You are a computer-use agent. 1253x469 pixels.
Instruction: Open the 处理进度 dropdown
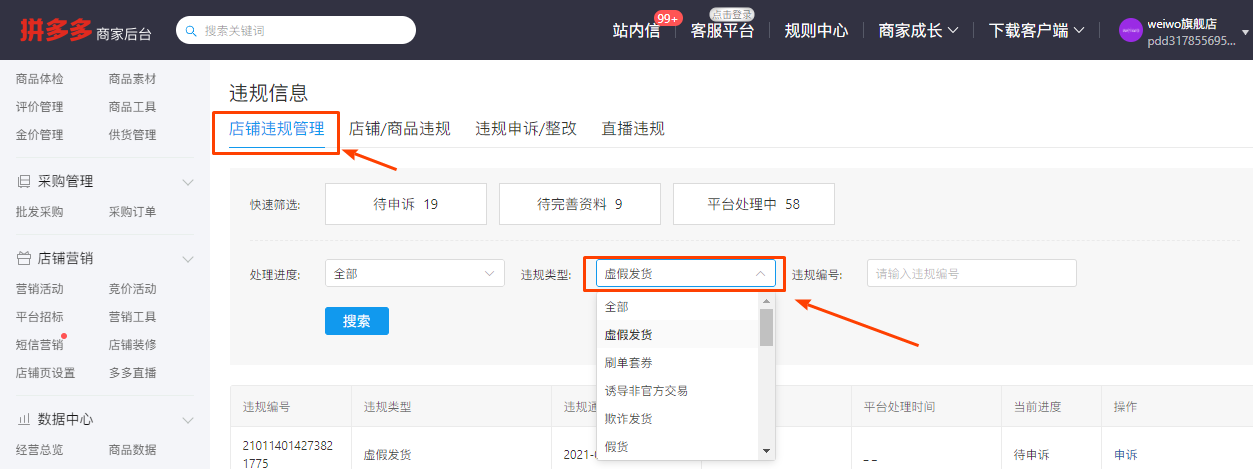414,274
